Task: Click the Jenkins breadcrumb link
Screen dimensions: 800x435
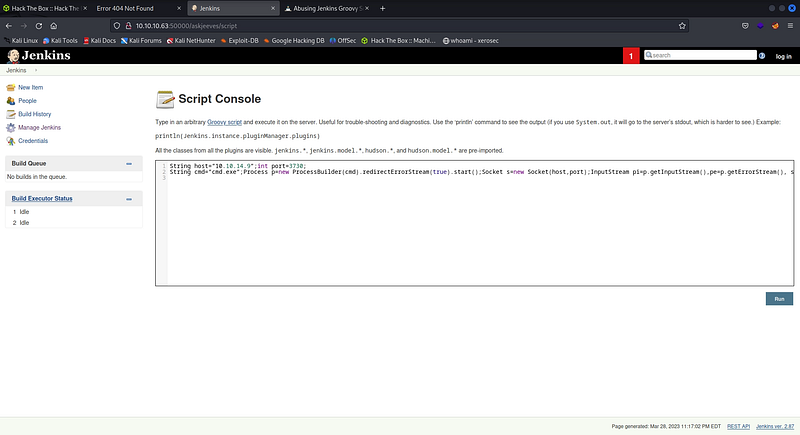Action: pos(16,70)
